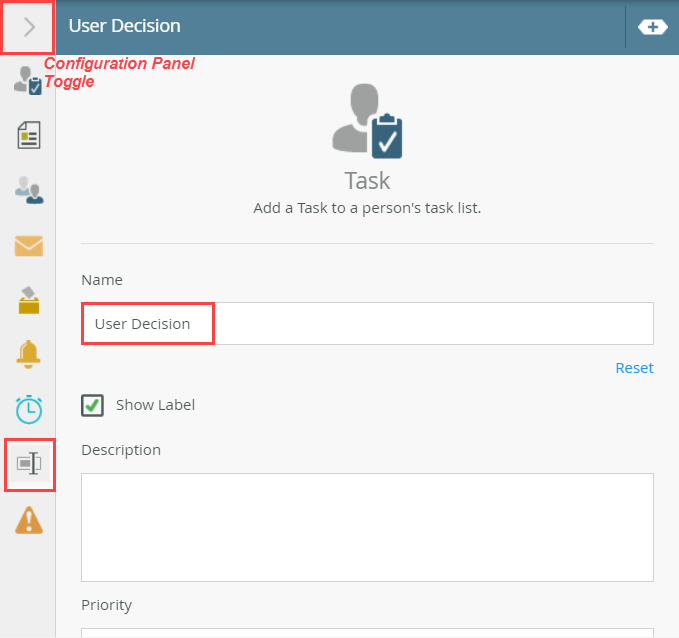Open the Task tab in sidebar

(28, 81)
